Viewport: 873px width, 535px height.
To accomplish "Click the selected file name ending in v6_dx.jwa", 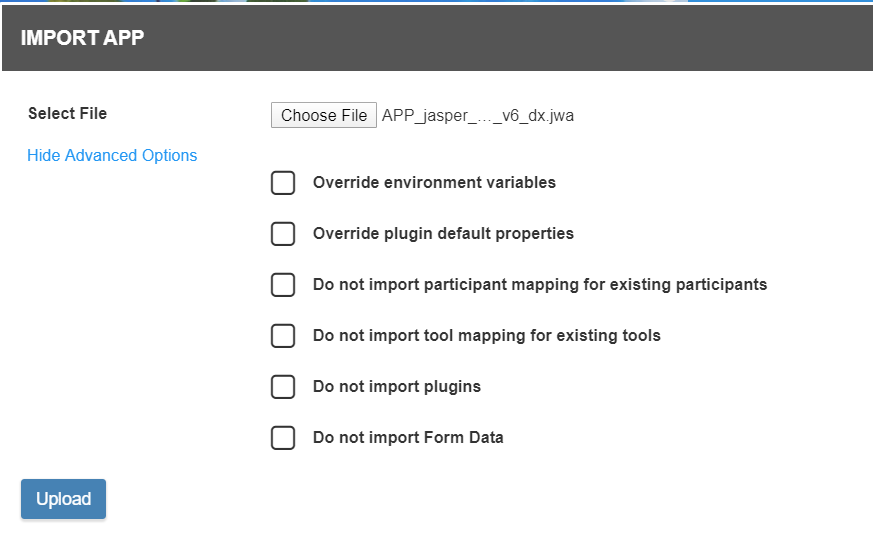I will [x=478, y=115].
